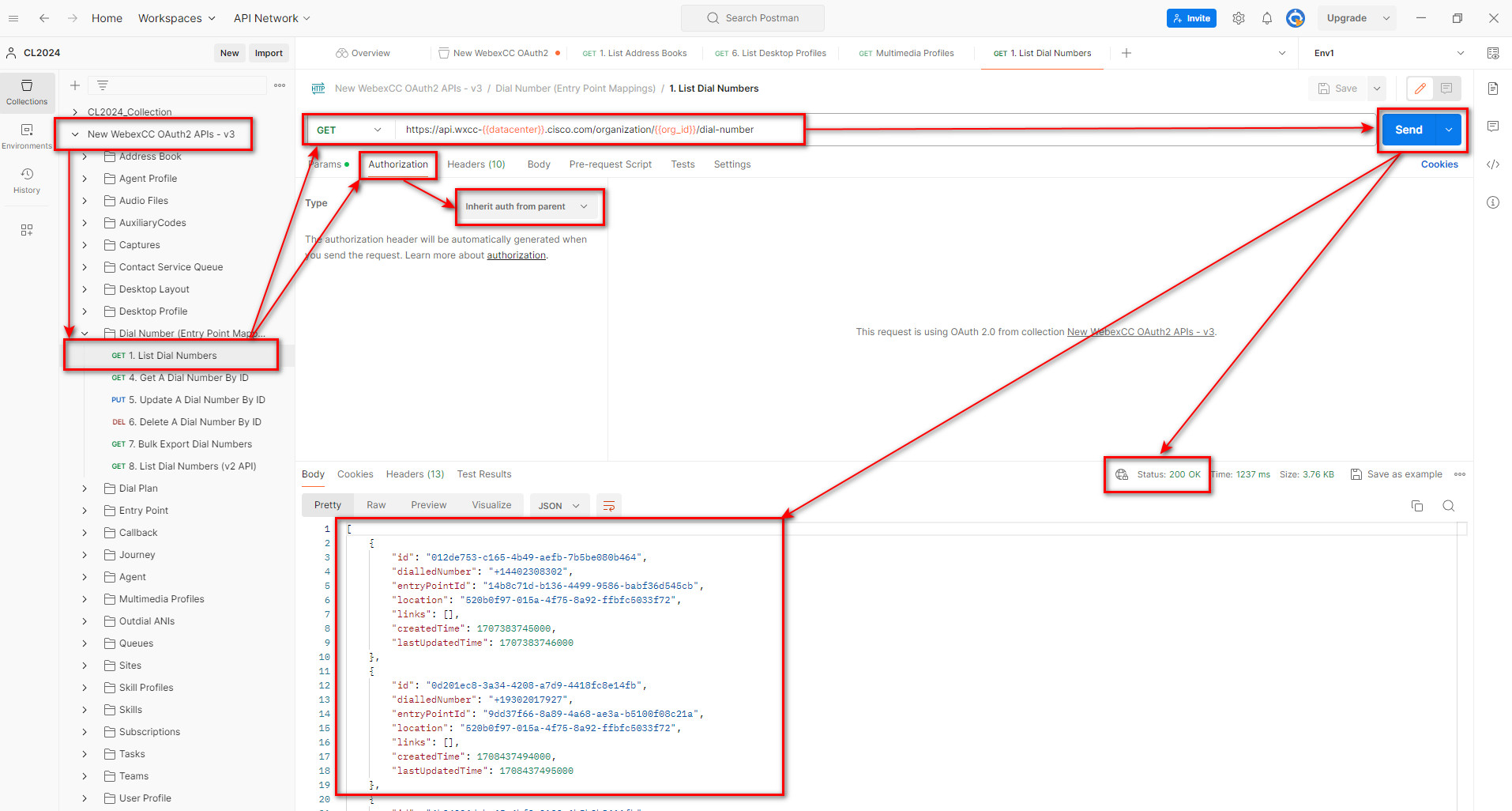
Task: Click the Send button
Action: click(1409, 130)
